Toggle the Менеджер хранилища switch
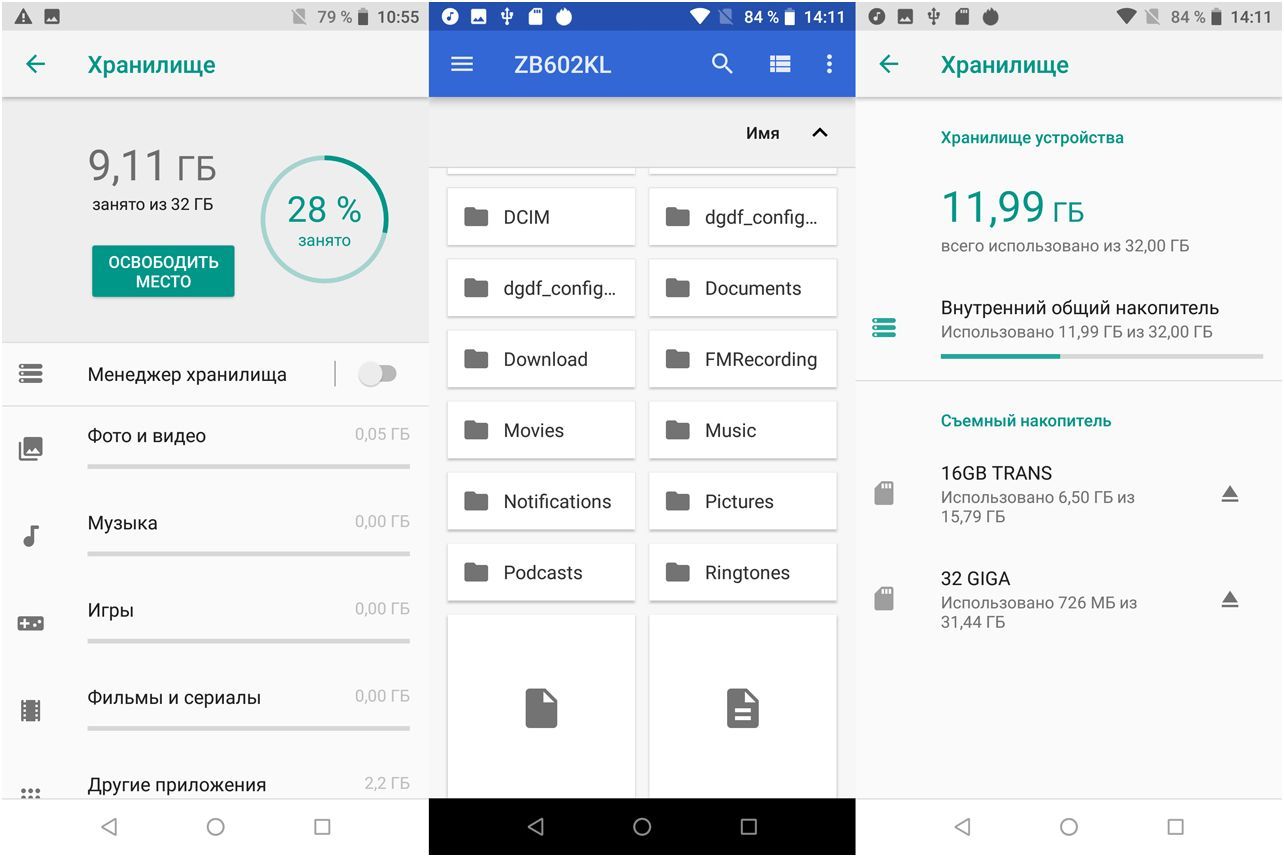 click(377, 374)
